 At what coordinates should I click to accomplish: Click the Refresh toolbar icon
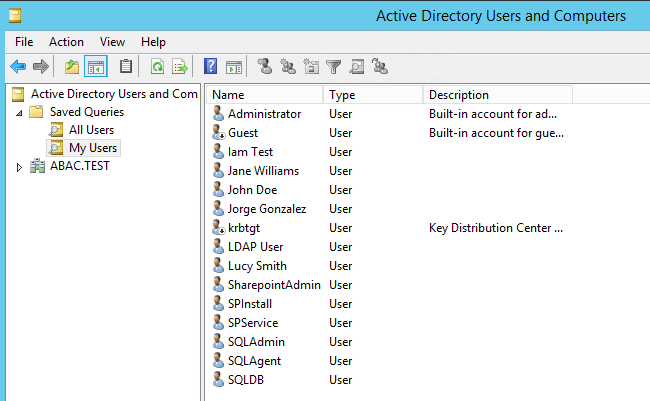tap(157, 67)
